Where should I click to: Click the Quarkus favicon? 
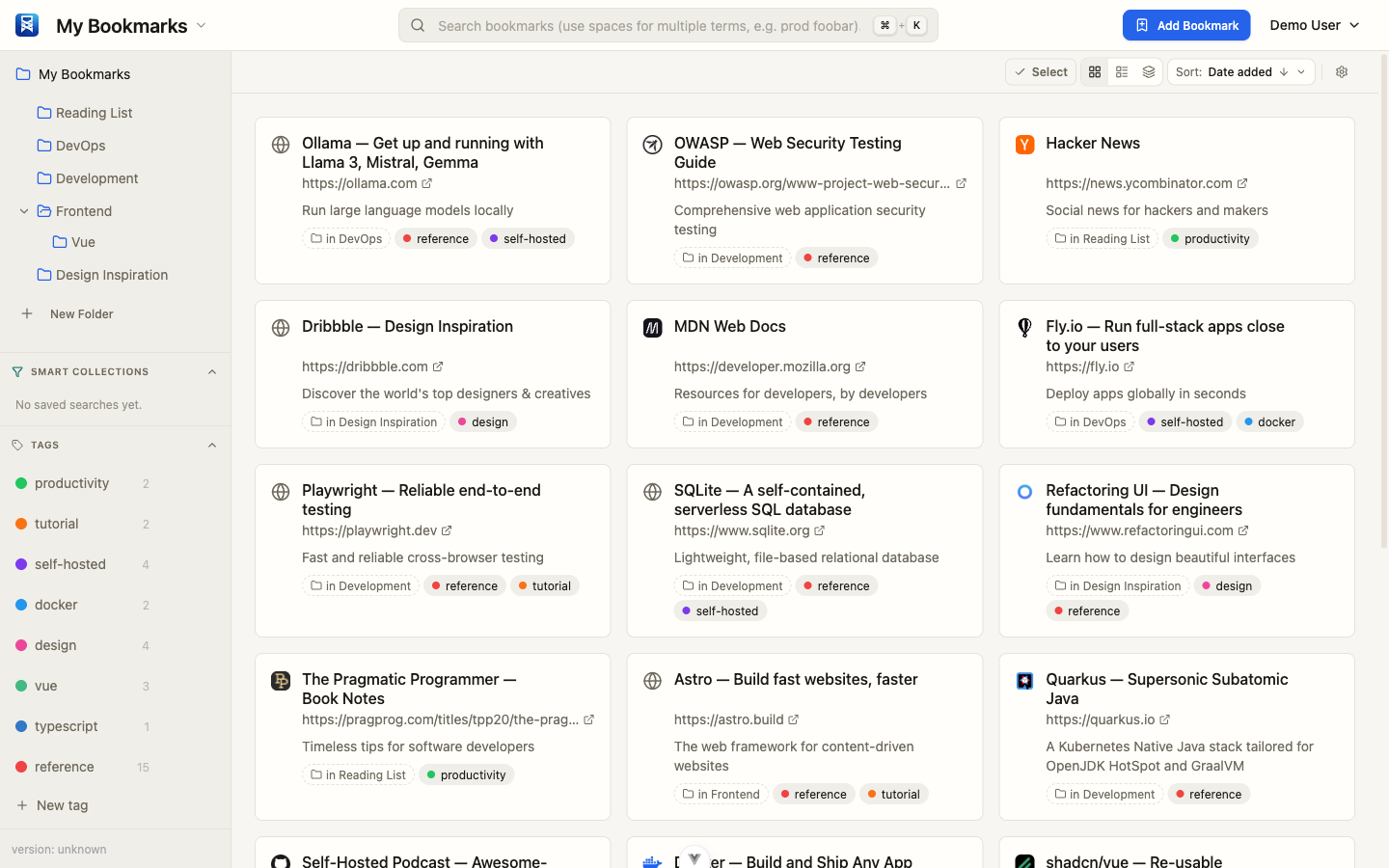(x=1025, y=681)
